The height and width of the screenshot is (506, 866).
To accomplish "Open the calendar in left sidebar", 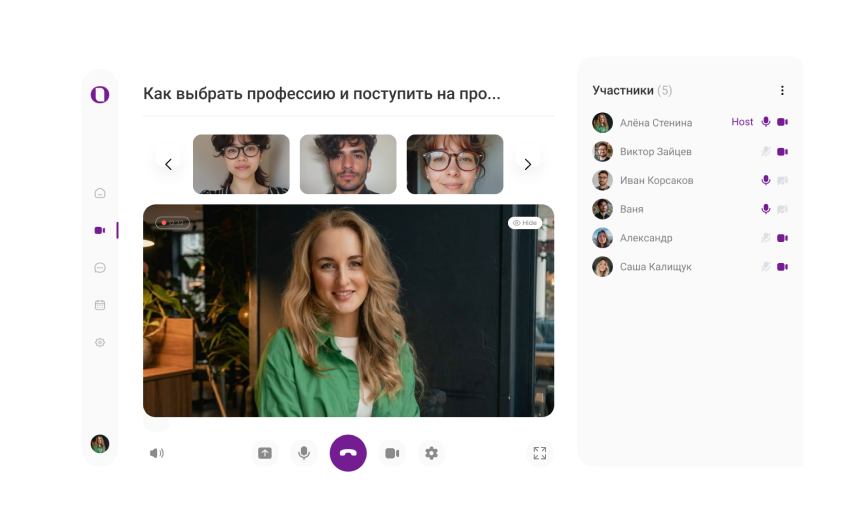I will point(100,305).
